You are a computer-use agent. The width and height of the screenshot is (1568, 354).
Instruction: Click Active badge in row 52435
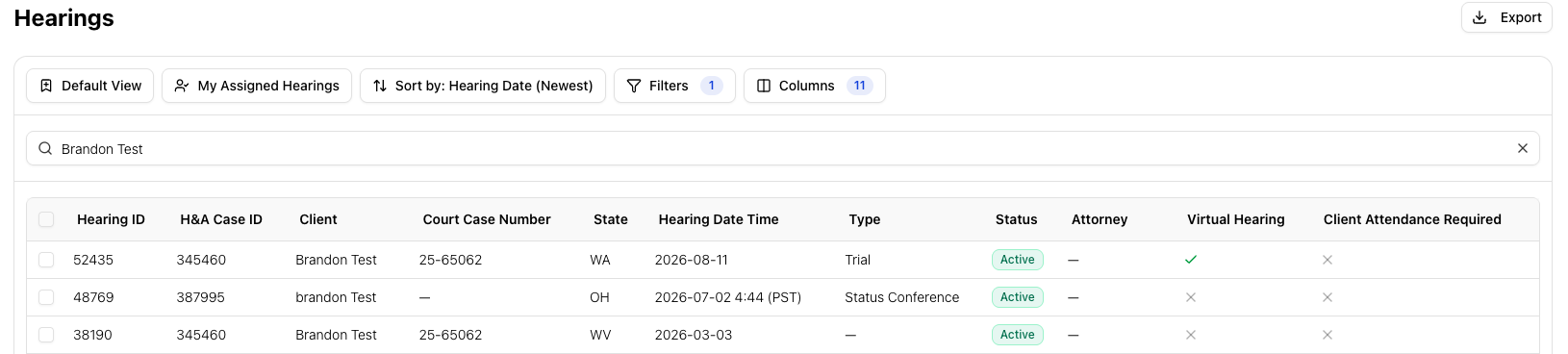[1017, 260]
